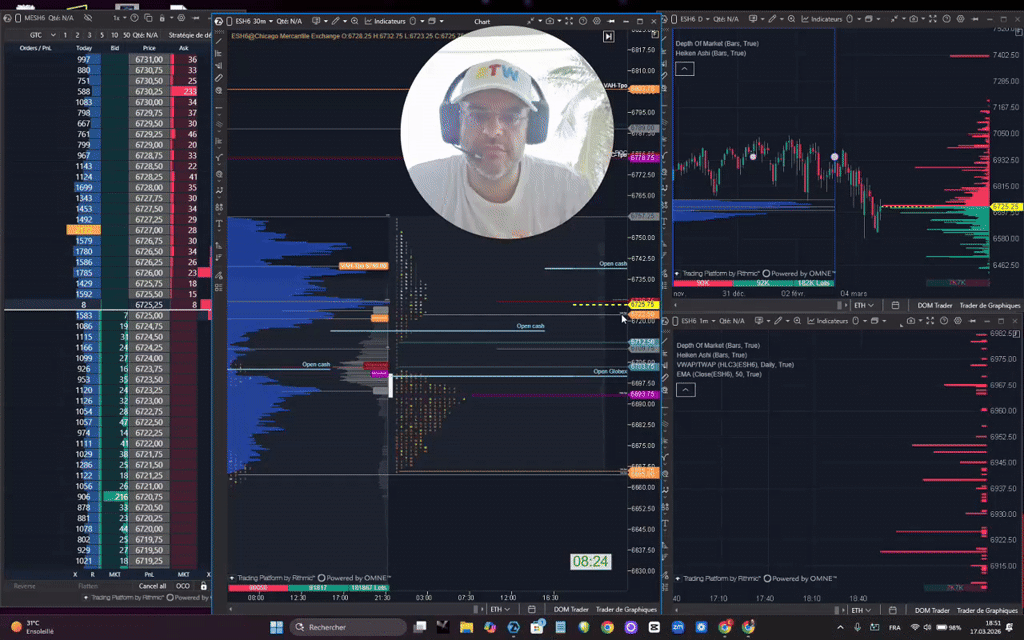Open the ETH session dropdown below ESH6 D chart
Image resolution: width=1024 pixels, height=640 pixels.
[x=864, y=305]
